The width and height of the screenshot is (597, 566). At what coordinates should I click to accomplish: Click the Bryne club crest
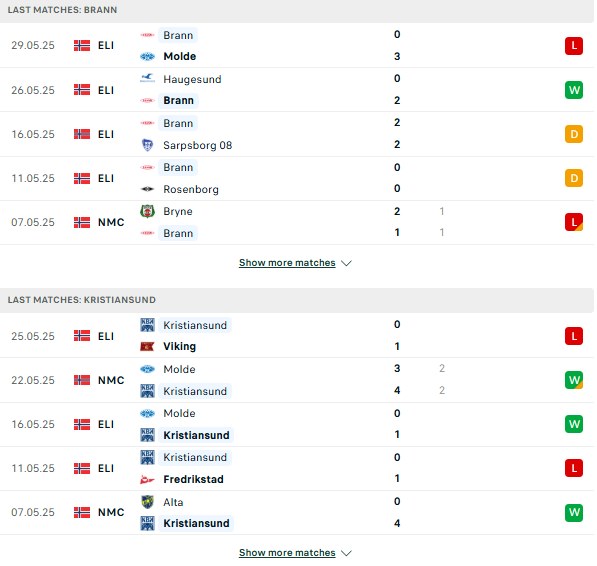tap(147, 211)
